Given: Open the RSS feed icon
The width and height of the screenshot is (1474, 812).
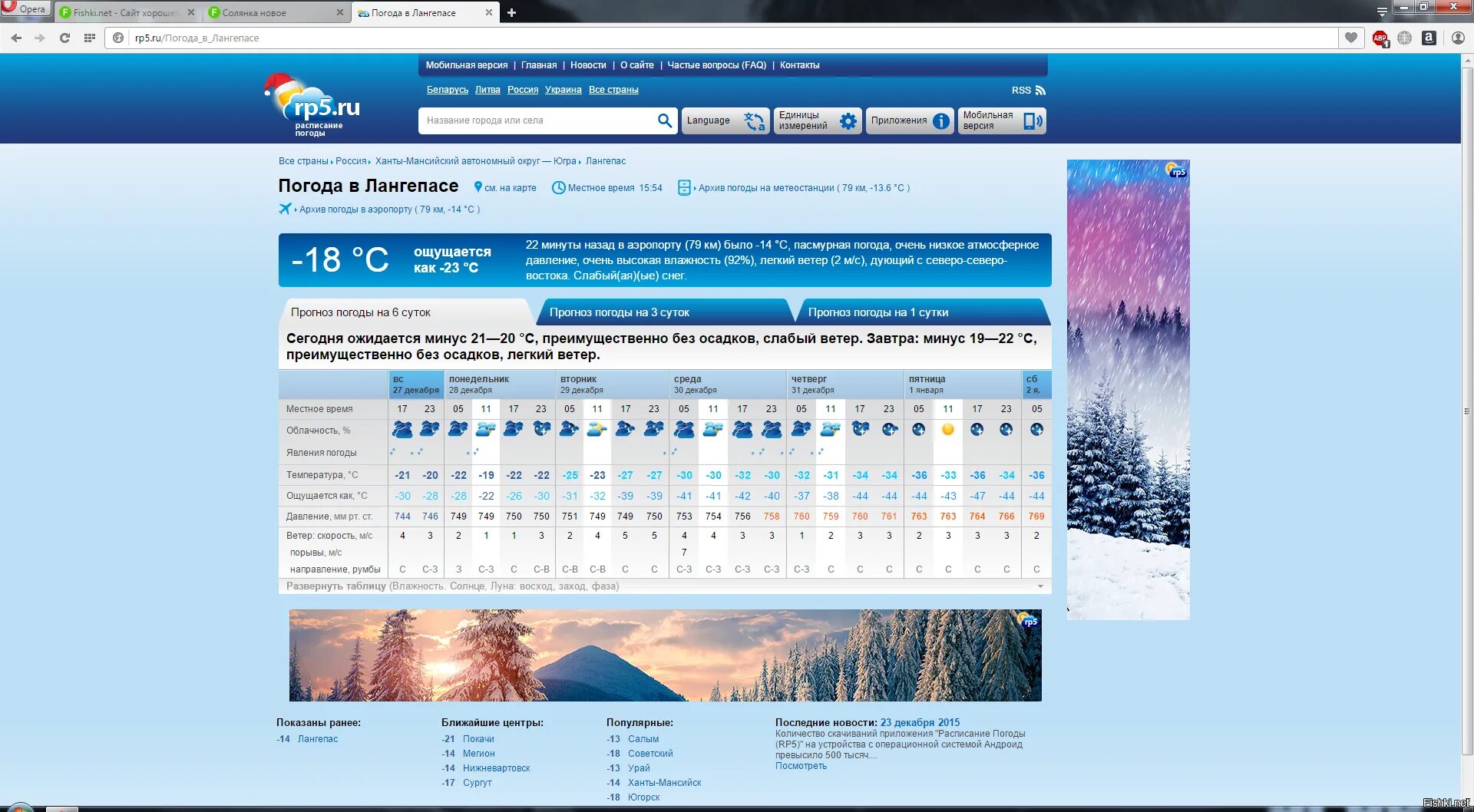Looking at the screenshot, I should click(1040, 90).
